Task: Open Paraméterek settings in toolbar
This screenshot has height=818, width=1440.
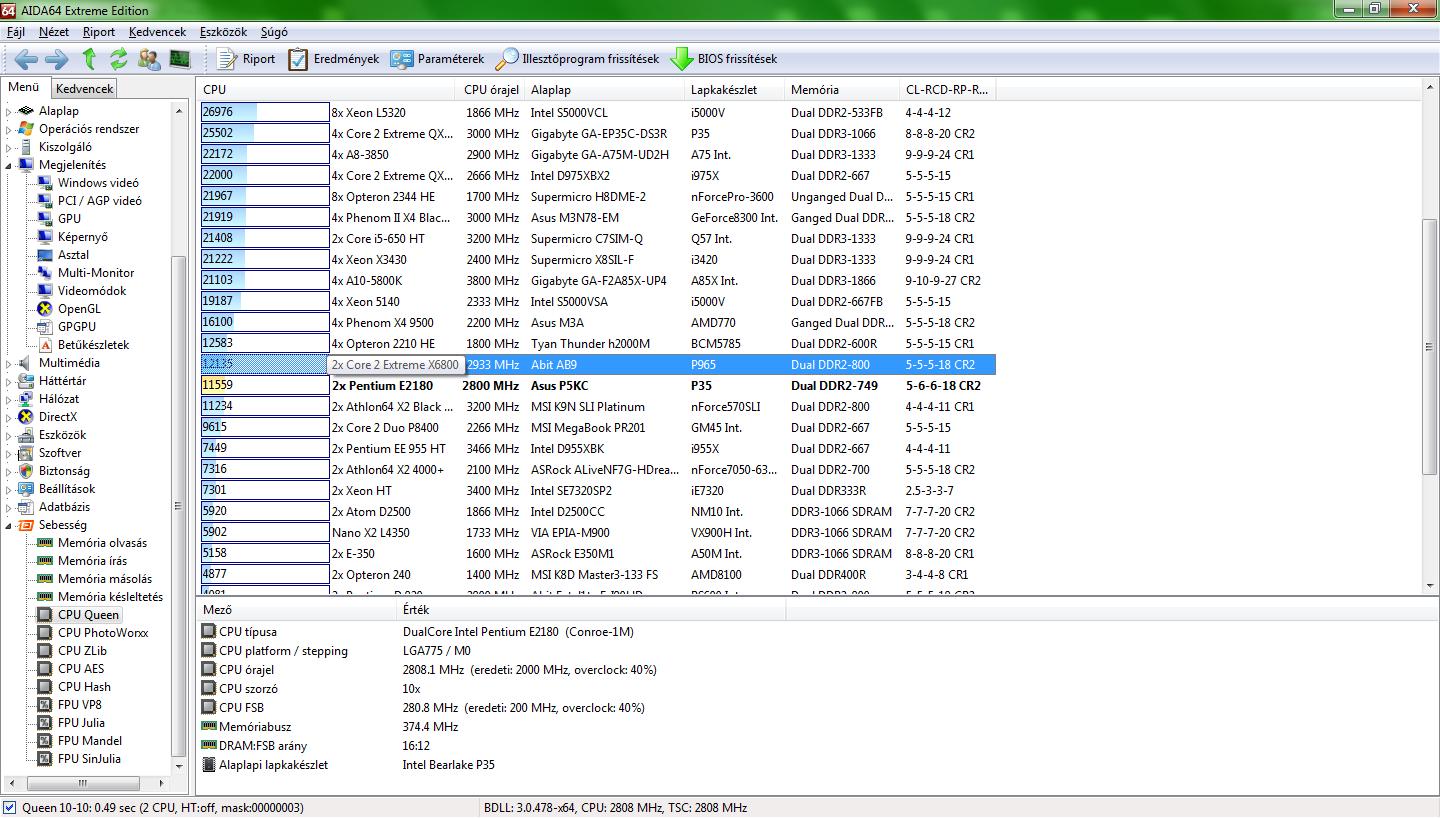Action: click(x=438, y=59)
